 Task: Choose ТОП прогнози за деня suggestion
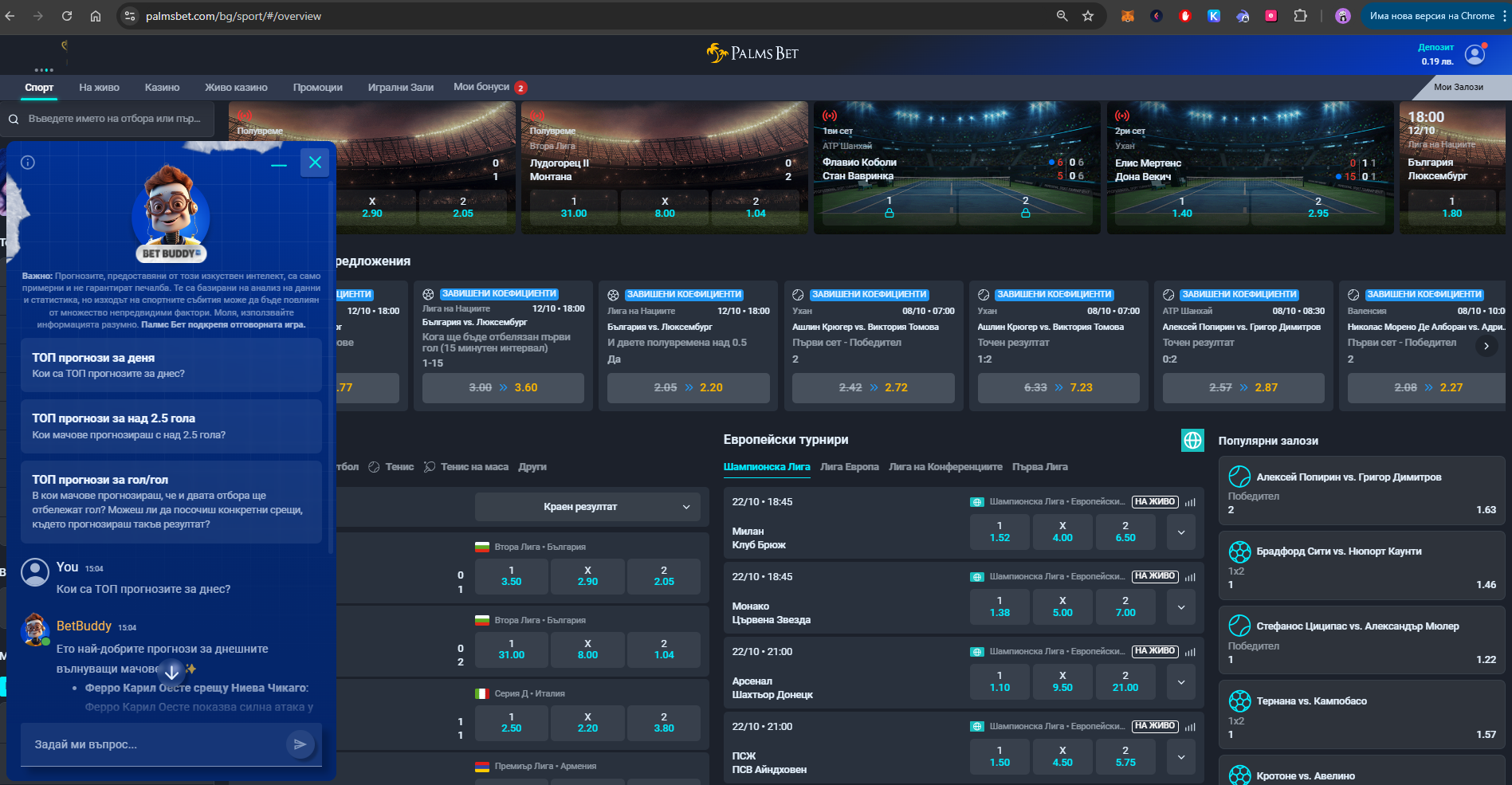click(x=171, y=365)
